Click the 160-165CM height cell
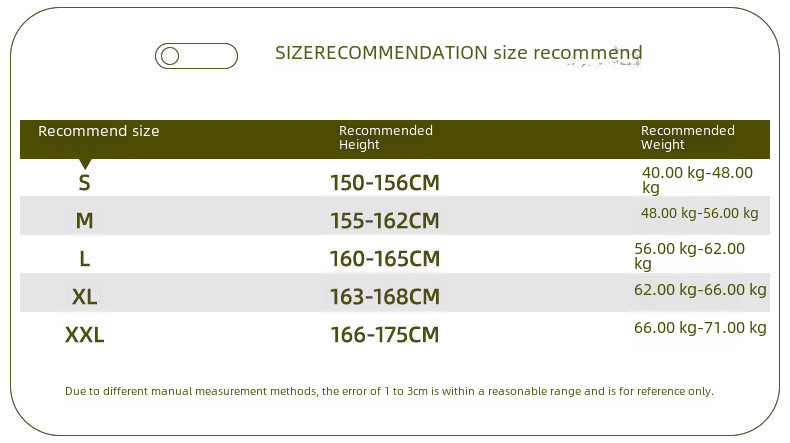 (385, 259)
